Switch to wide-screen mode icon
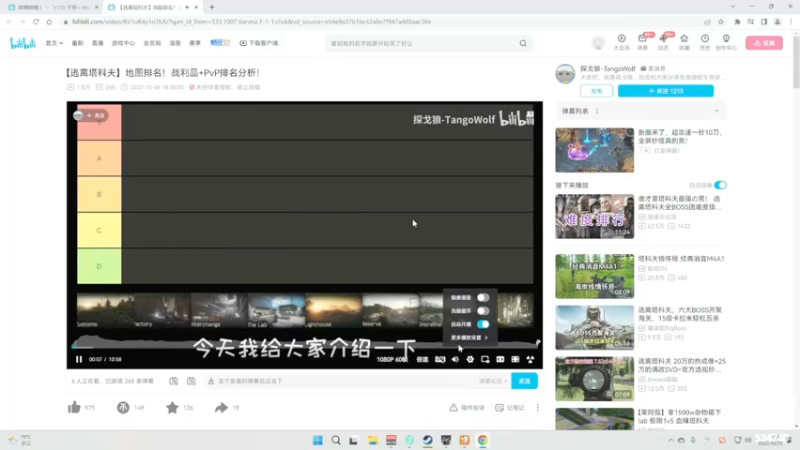The image size is (800, 450). pos(500,359)
